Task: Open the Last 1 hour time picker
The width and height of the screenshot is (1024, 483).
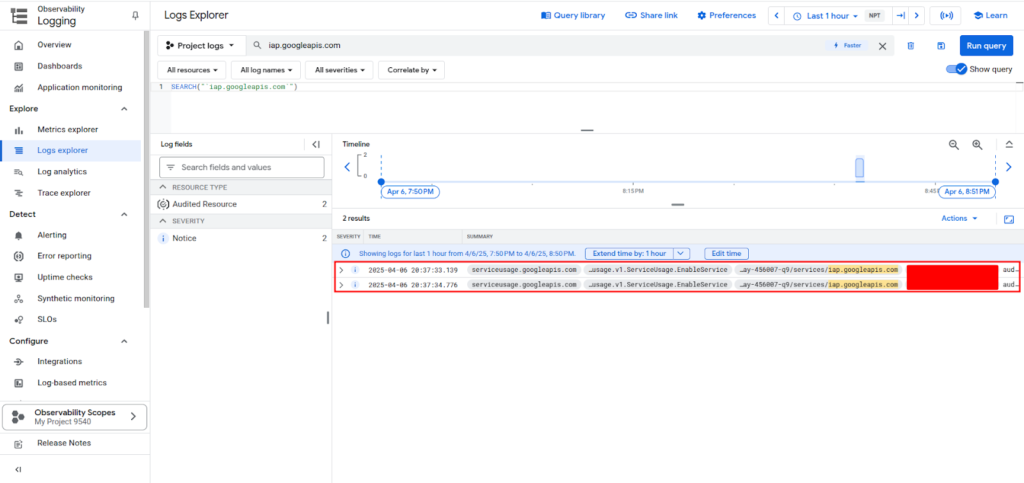Action: coord(825,16)
